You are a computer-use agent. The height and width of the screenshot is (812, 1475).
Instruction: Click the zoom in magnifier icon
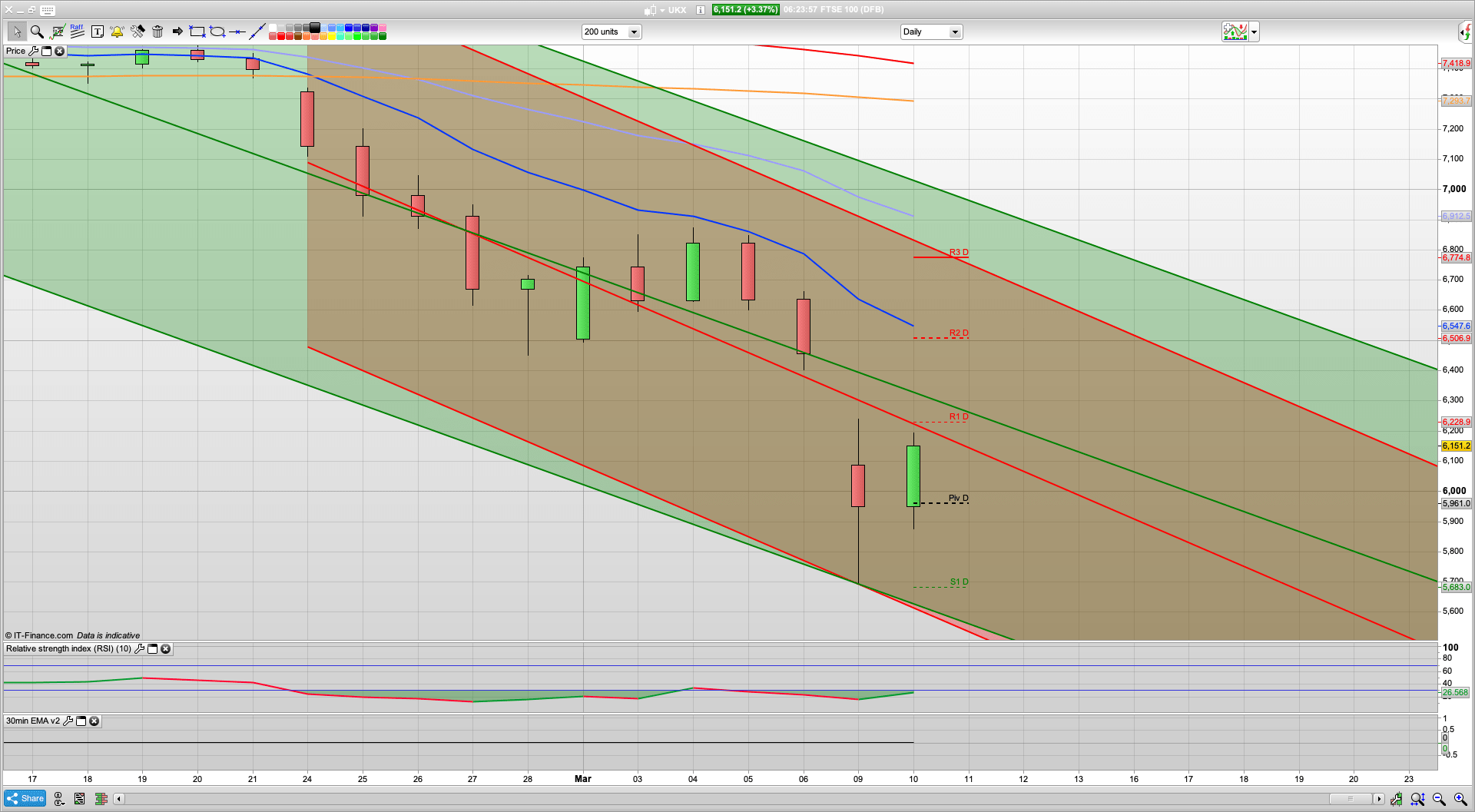coord(1460,799)
